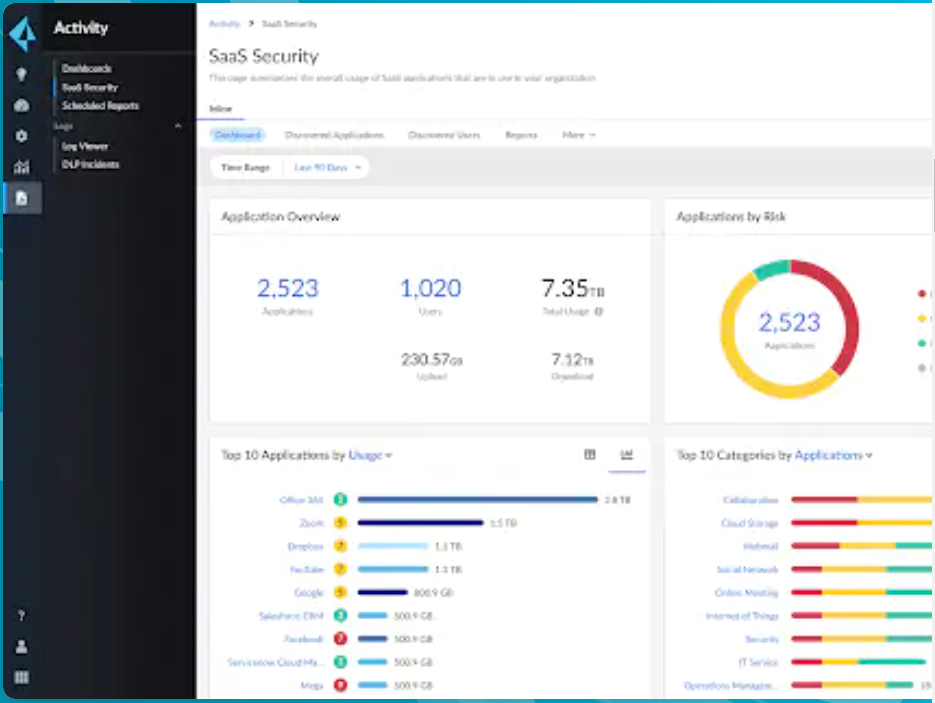Open the apps grid icon at sidebar bottom
The image size is (935, 703).
pos(21,677)
